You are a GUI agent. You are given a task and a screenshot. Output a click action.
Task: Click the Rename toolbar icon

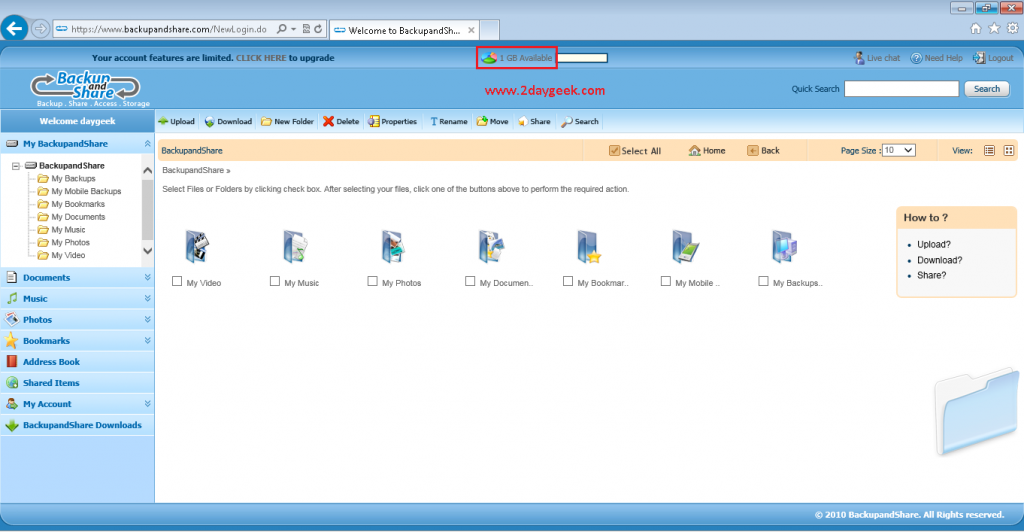tap(434, 122)
